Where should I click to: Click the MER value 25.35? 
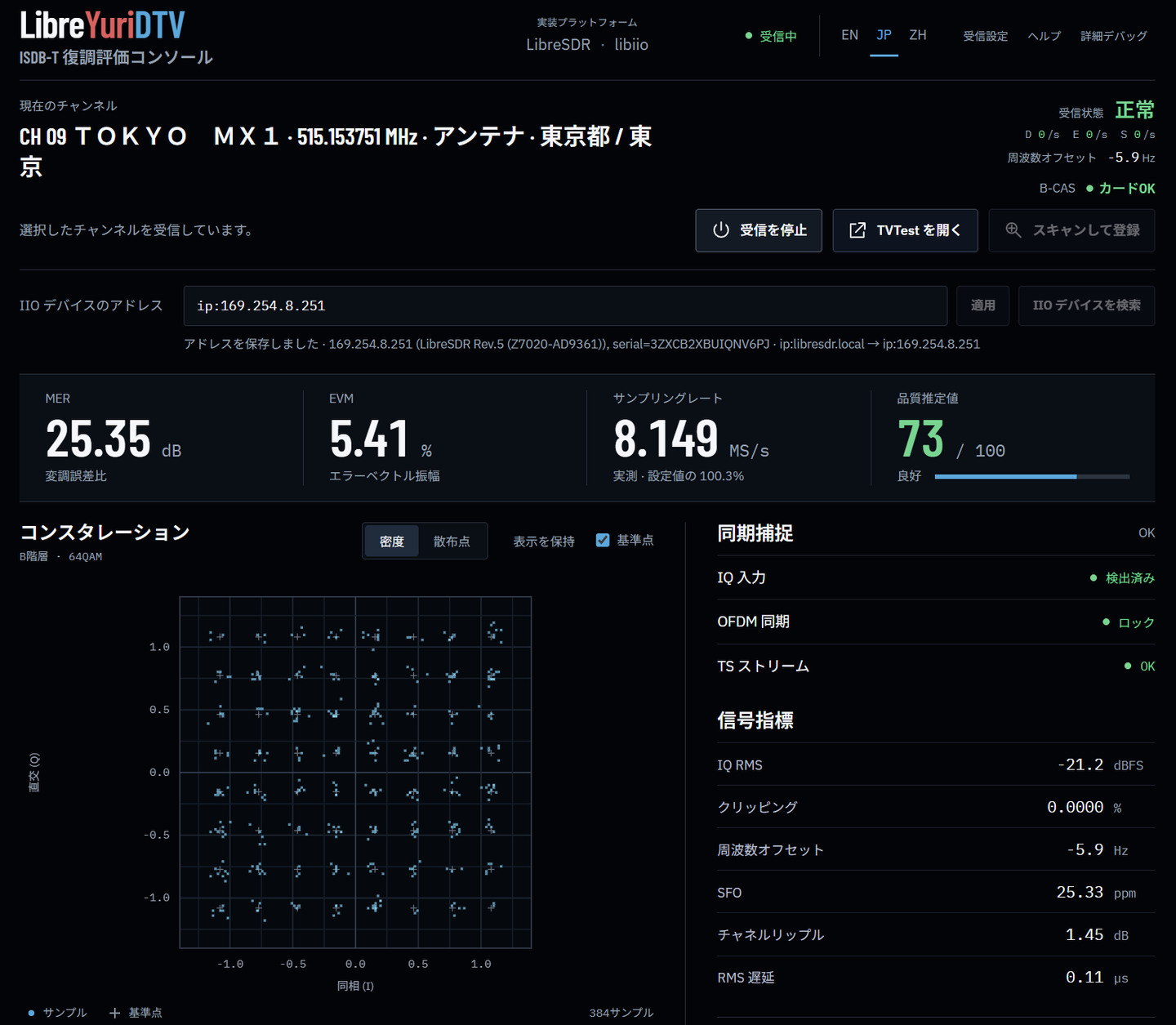click(x=98, y=439)
